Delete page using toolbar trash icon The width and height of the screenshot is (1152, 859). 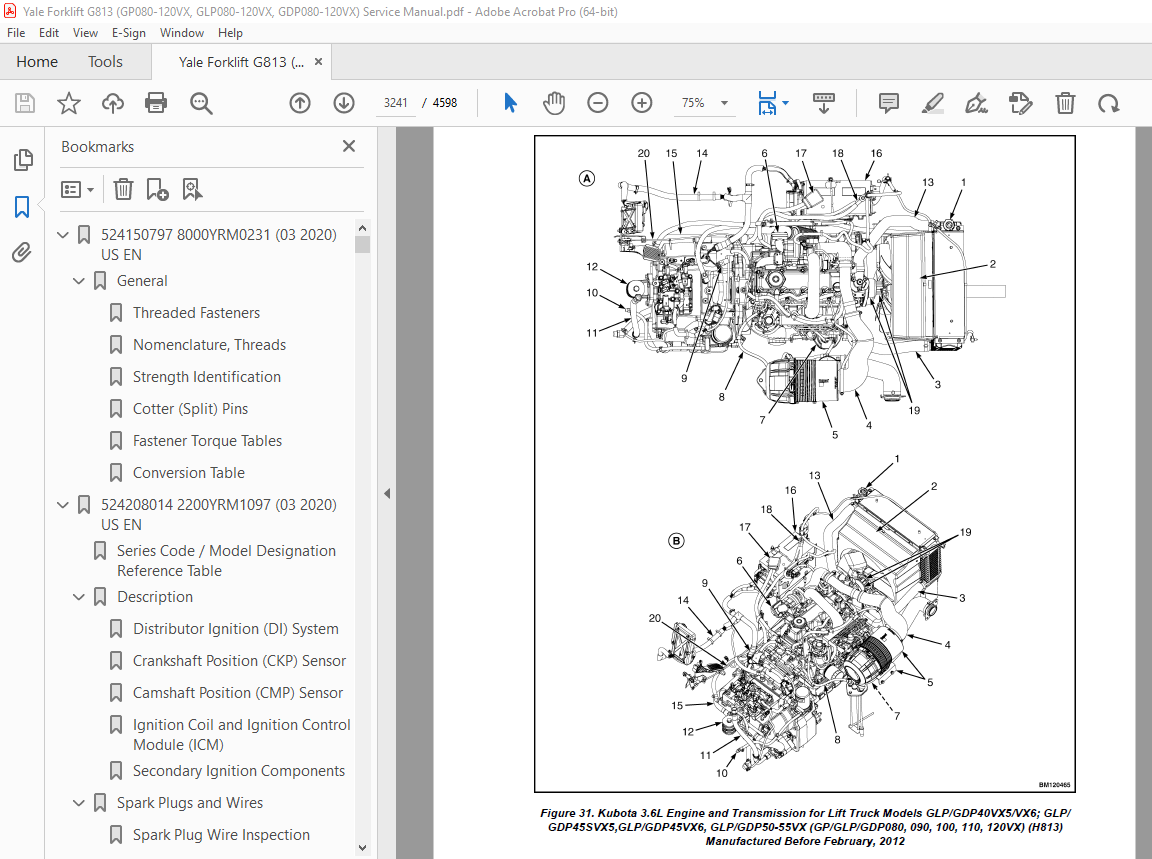(1065, 103)
